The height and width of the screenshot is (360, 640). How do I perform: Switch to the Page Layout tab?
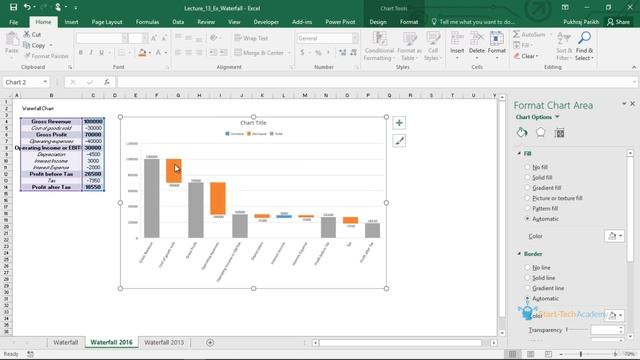107,22
